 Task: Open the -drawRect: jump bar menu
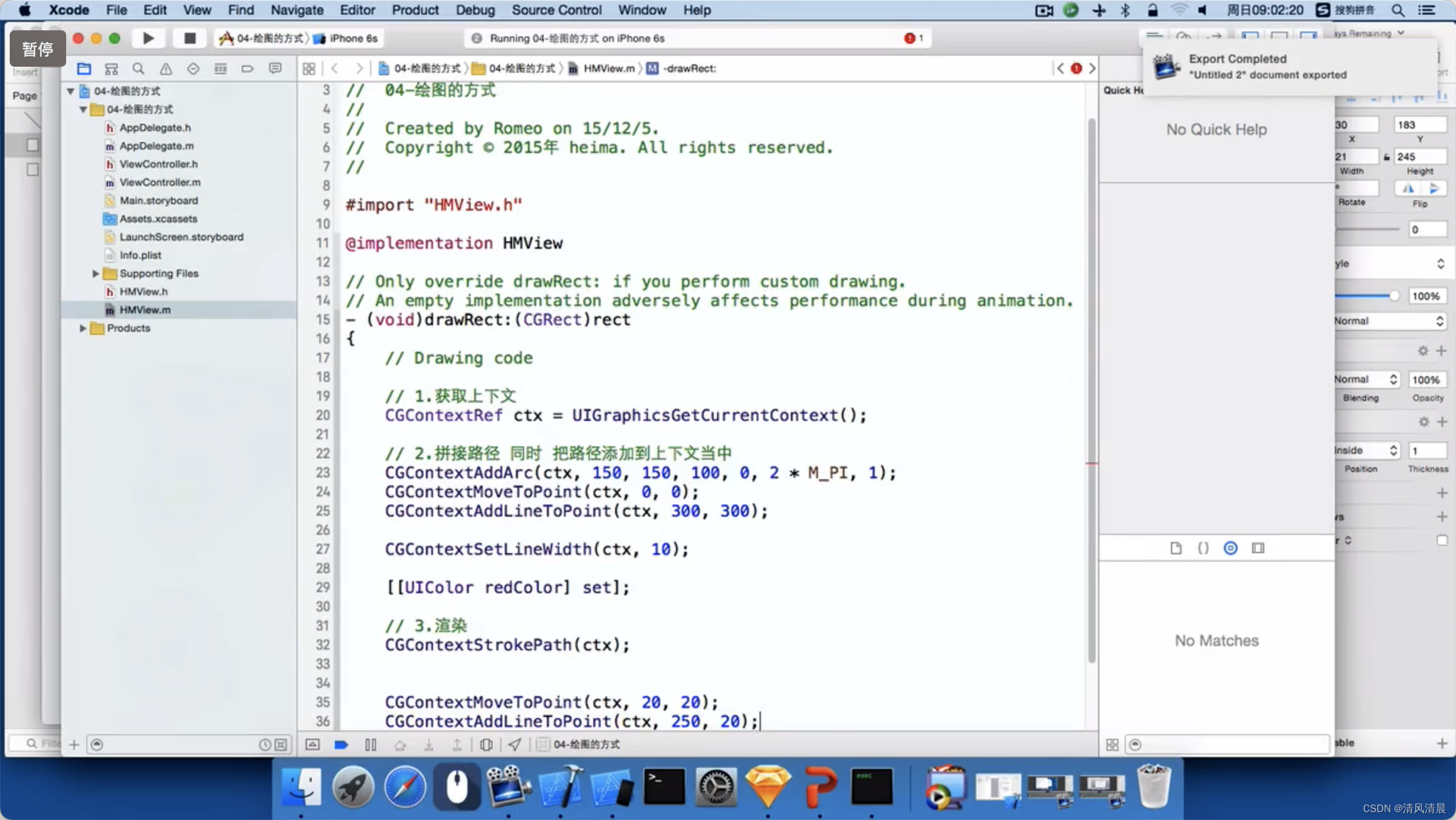[682, 69]
